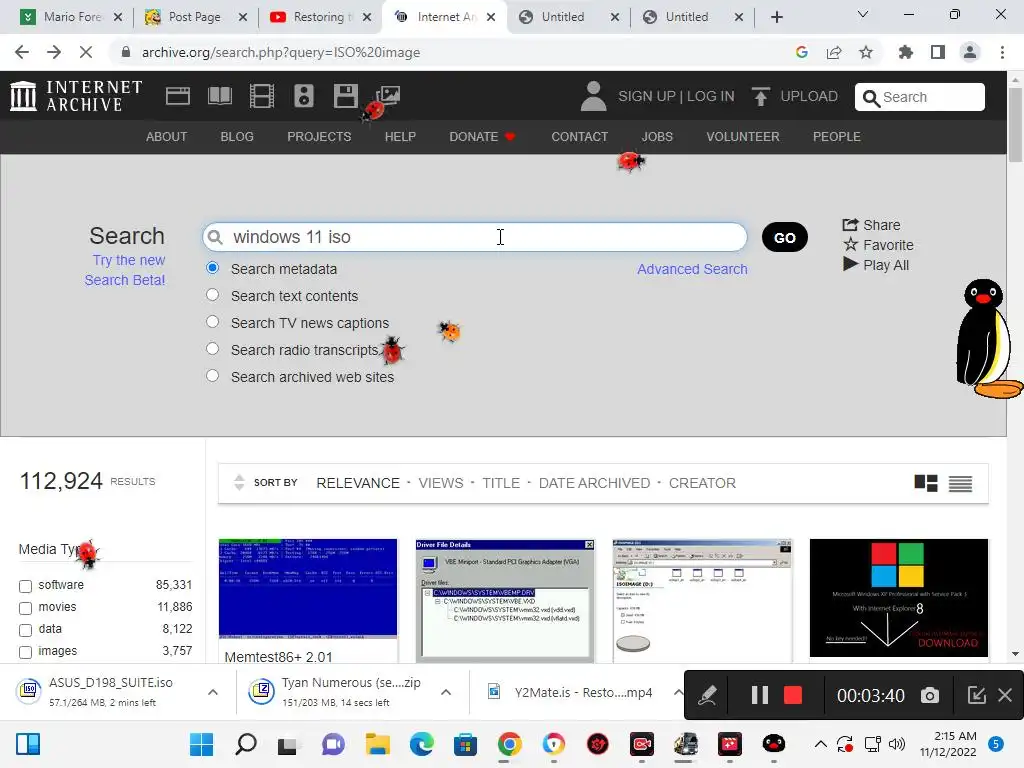
Task: Click the GO search button
Action: (784, 237)
